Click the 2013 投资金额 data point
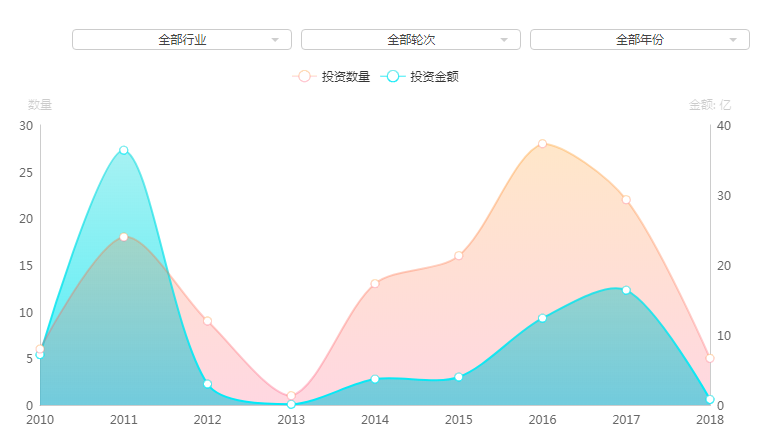758x446 pixels. pos(291,404)
